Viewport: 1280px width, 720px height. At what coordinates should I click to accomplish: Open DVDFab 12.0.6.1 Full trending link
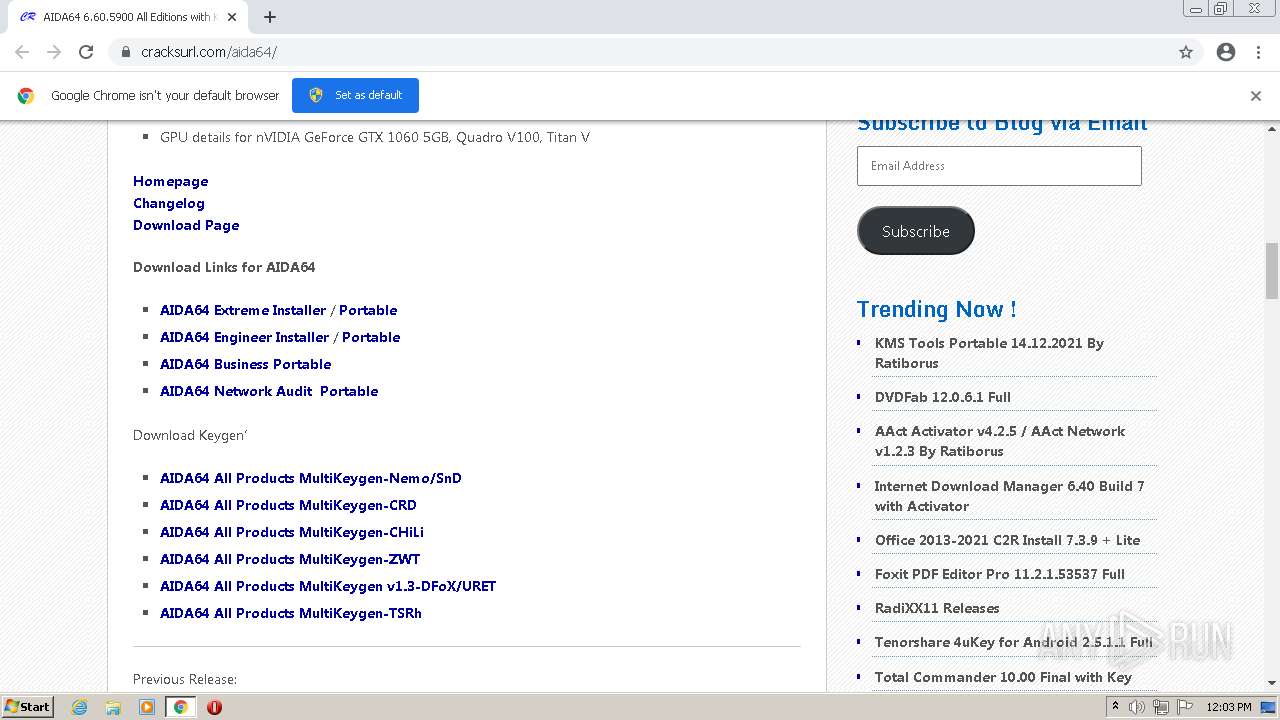click(943, 397)
